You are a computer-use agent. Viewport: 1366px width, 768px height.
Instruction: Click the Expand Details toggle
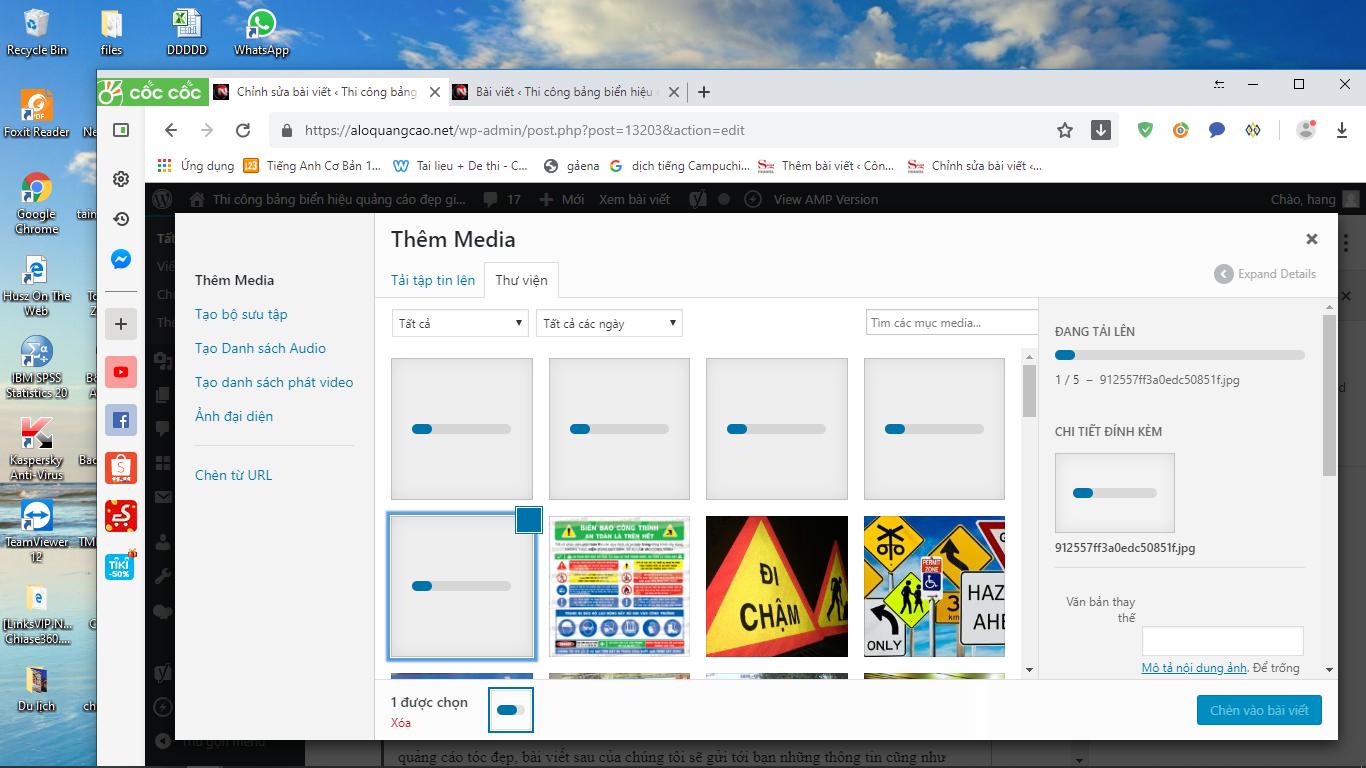pos(1265,274)
